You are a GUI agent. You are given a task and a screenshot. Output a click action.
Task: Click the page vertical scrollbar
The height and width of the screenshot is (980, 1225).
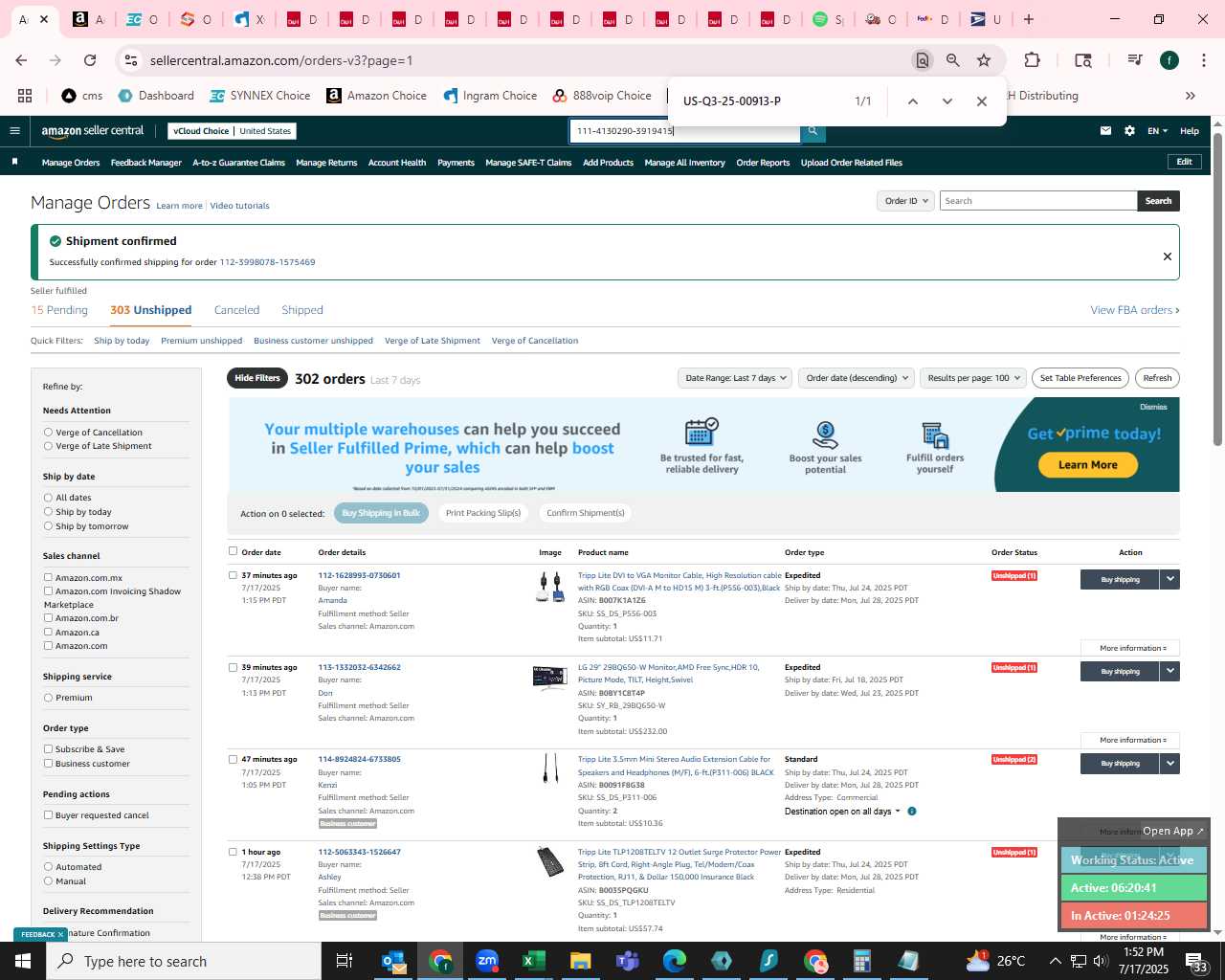1217,287
